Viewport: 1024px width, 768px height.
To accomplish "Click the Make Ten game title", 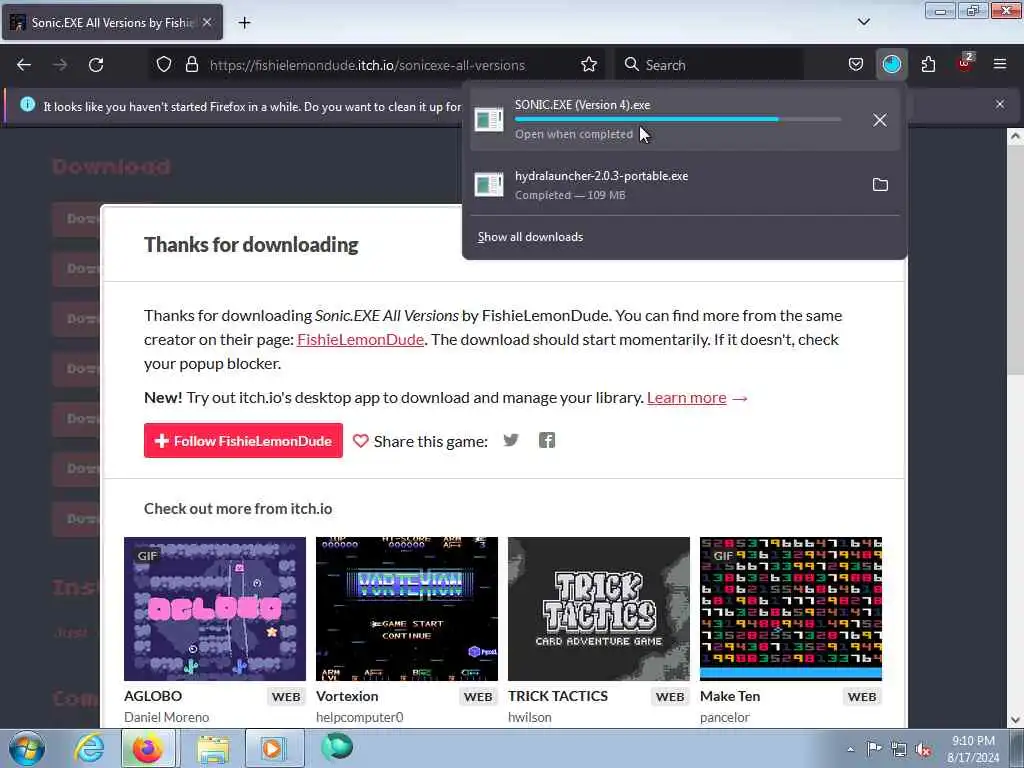I will 729,696.
